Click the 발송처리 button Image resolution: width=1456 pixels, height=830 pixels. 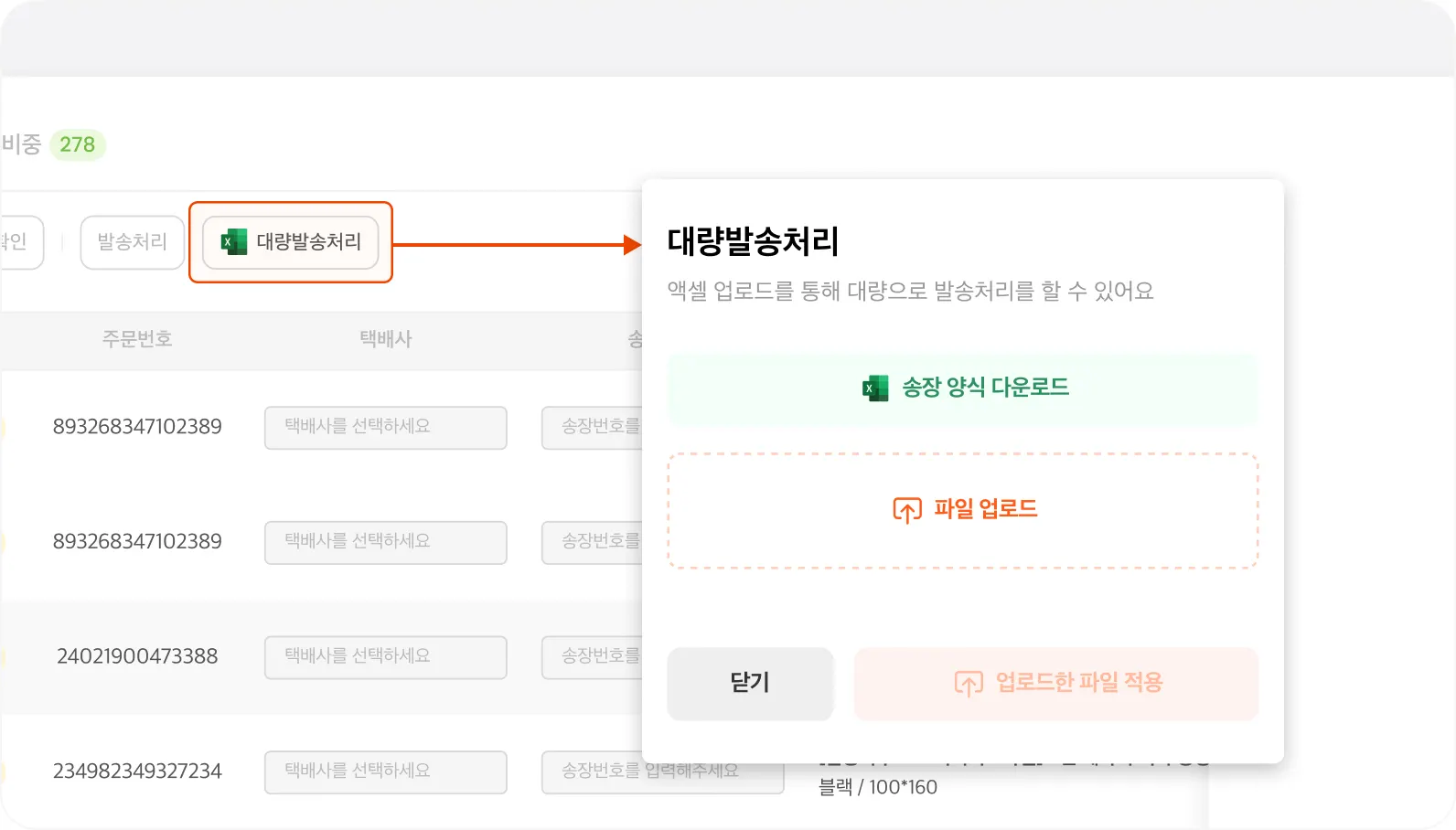[x=133, y=242]
